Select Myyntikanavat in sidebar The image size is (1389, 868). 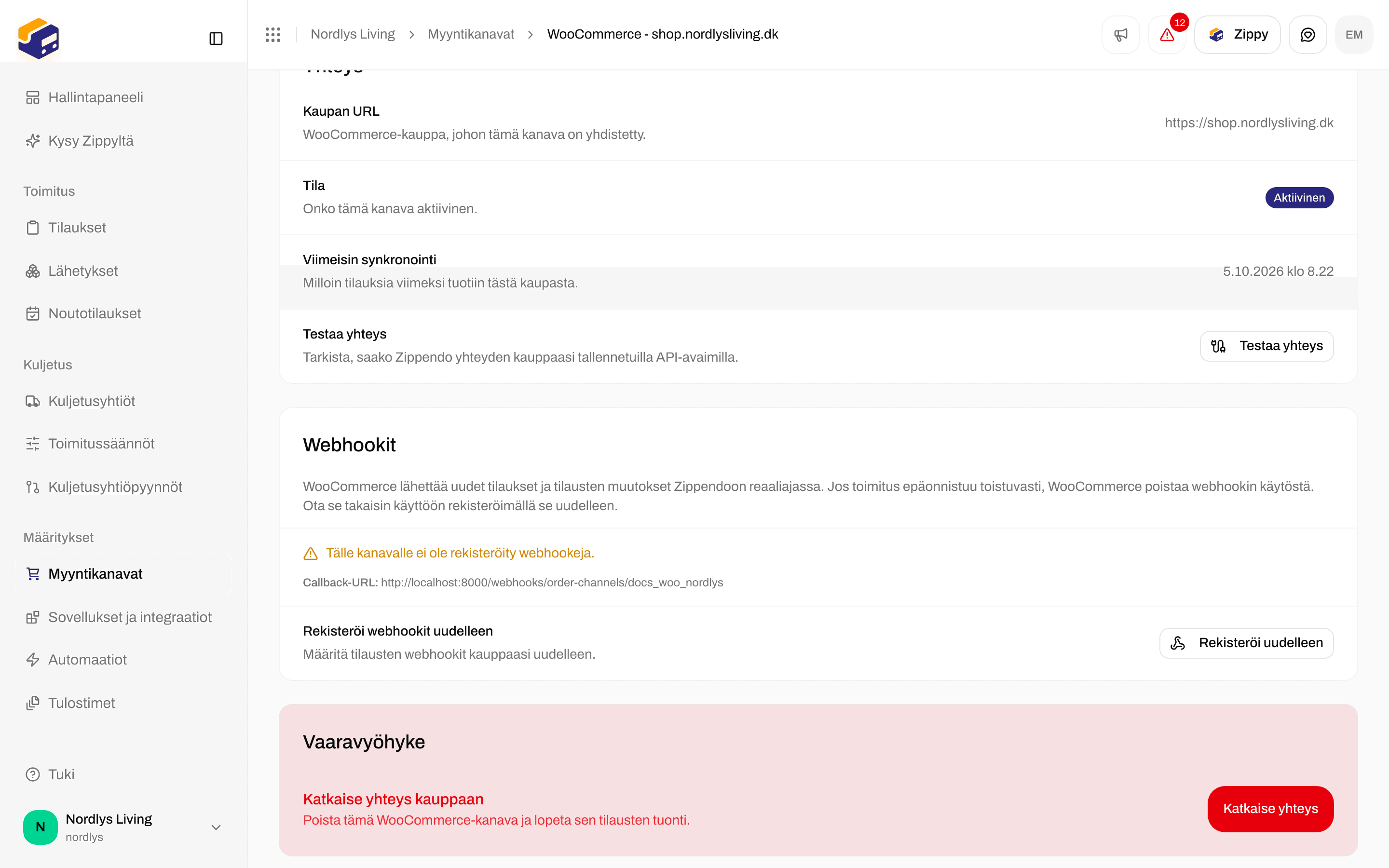pyautogui.click(x=124, y=574)
